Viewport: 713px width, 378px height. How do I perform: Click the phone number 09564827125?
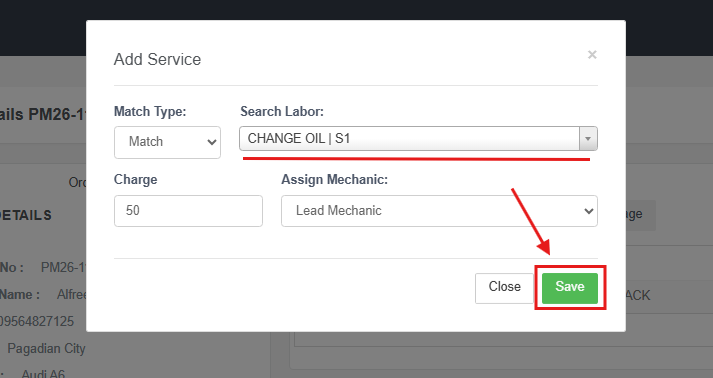37,322
